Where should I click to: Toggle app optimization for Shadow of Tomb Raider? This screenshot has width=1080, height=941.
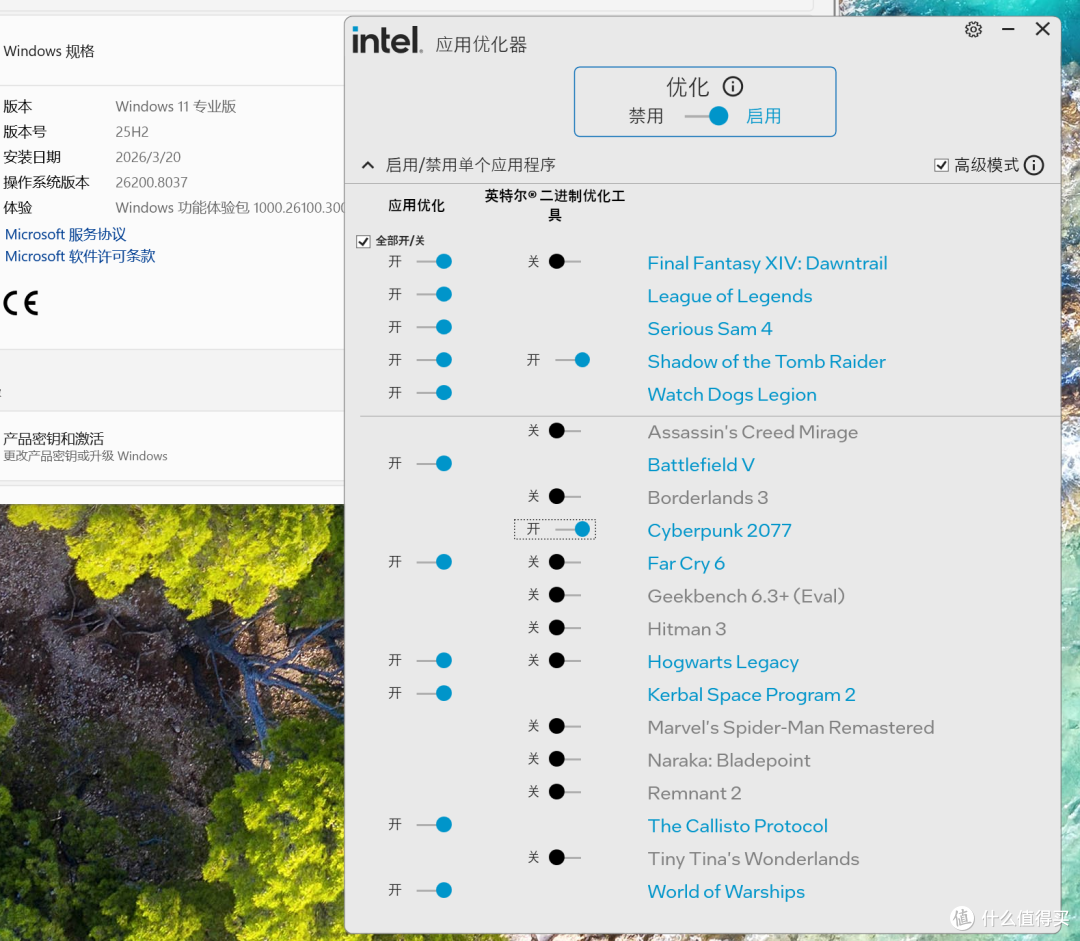tap(435, 360)
